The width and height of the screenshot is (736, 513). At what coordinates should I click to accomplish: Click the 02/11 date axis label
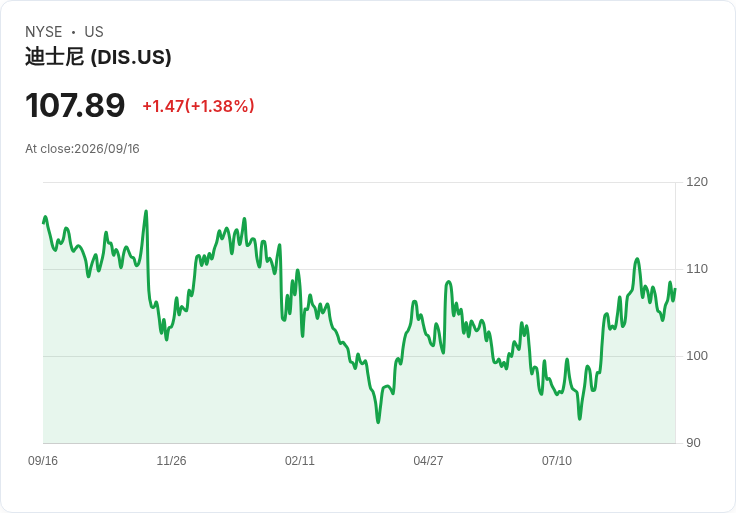pos(299,461)
